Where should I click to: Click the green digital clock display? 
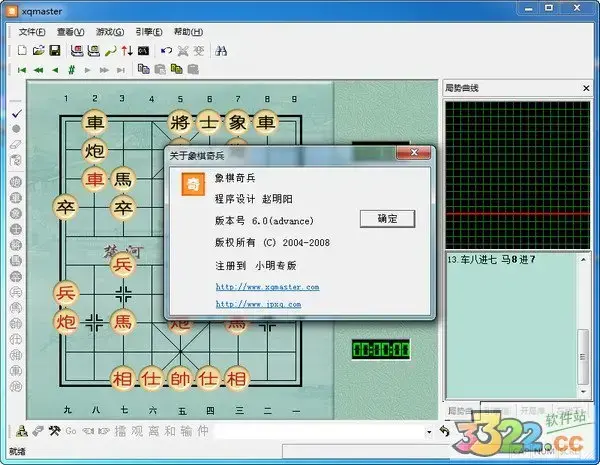pyautogui.click(x=381, y=349)
